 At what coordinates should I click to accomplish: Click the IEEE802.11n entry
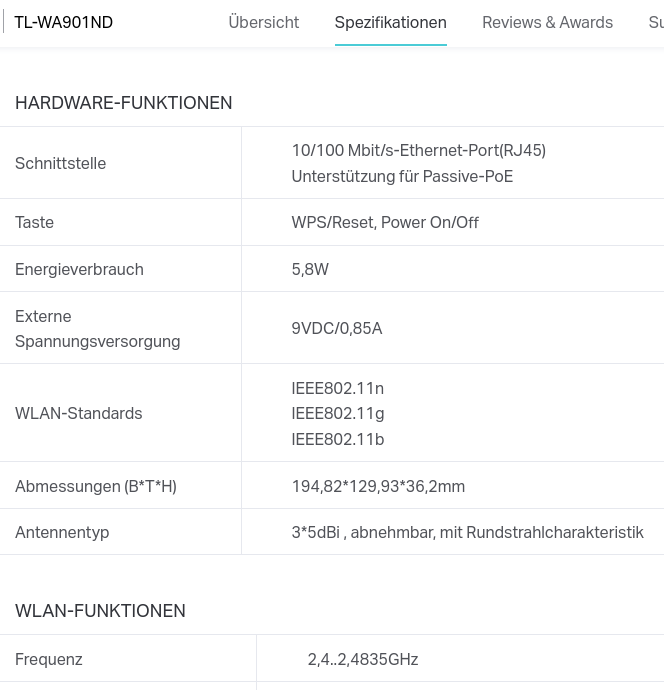pos(338,389)
